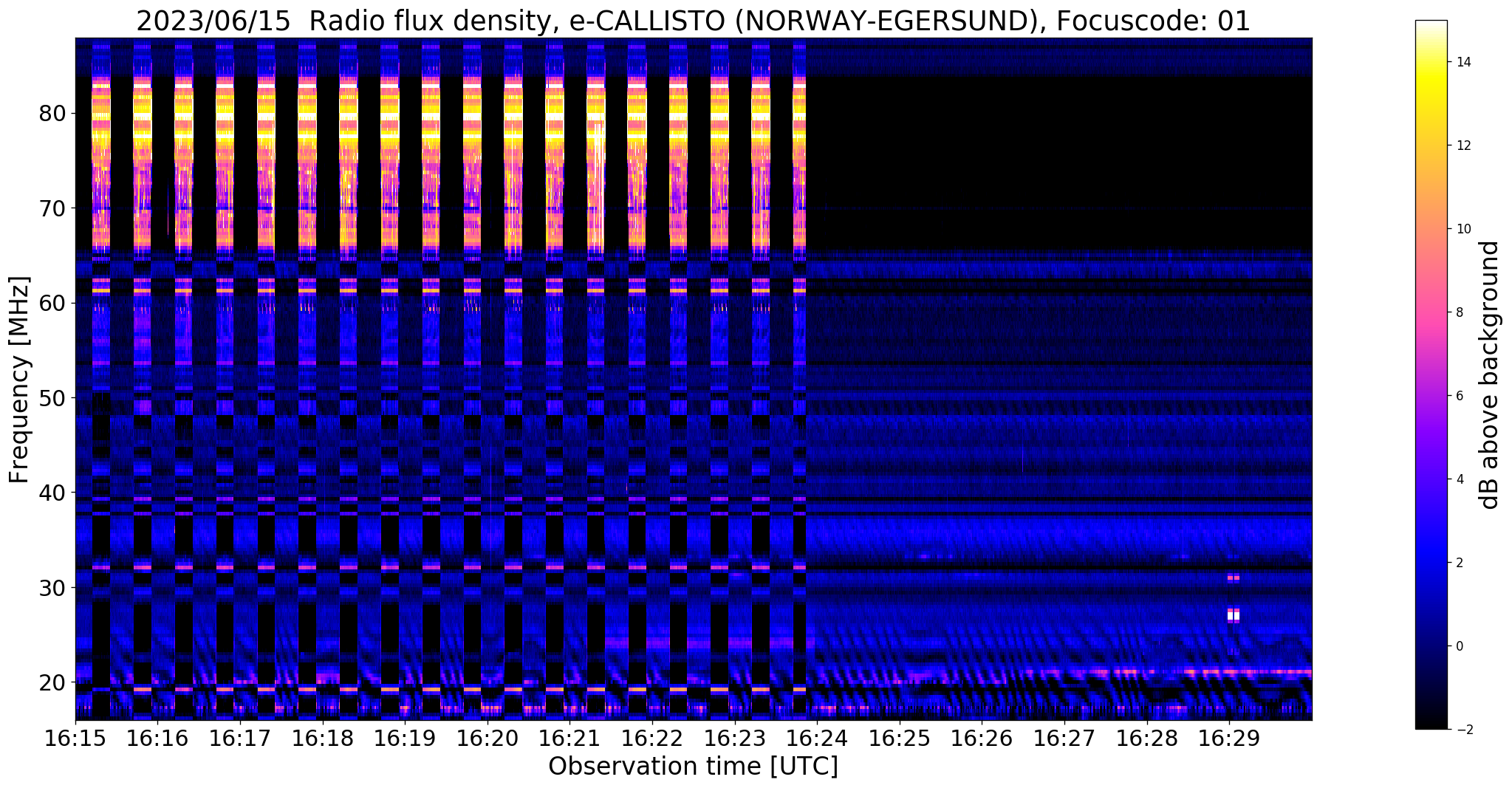Screen dimensions: 1512x788
Task: Click the yellow region of the colorbar near 13
Action: coord(1431,104)
